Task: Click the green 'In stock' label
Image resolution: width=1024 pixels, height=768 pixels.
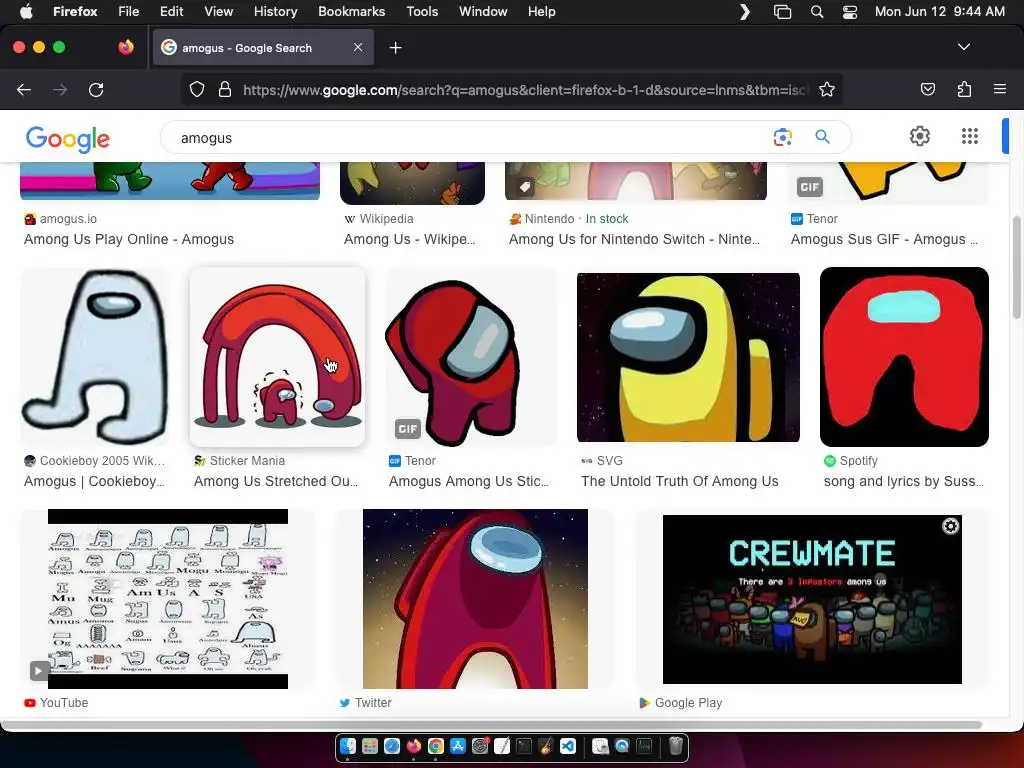Action: (607, 219)
